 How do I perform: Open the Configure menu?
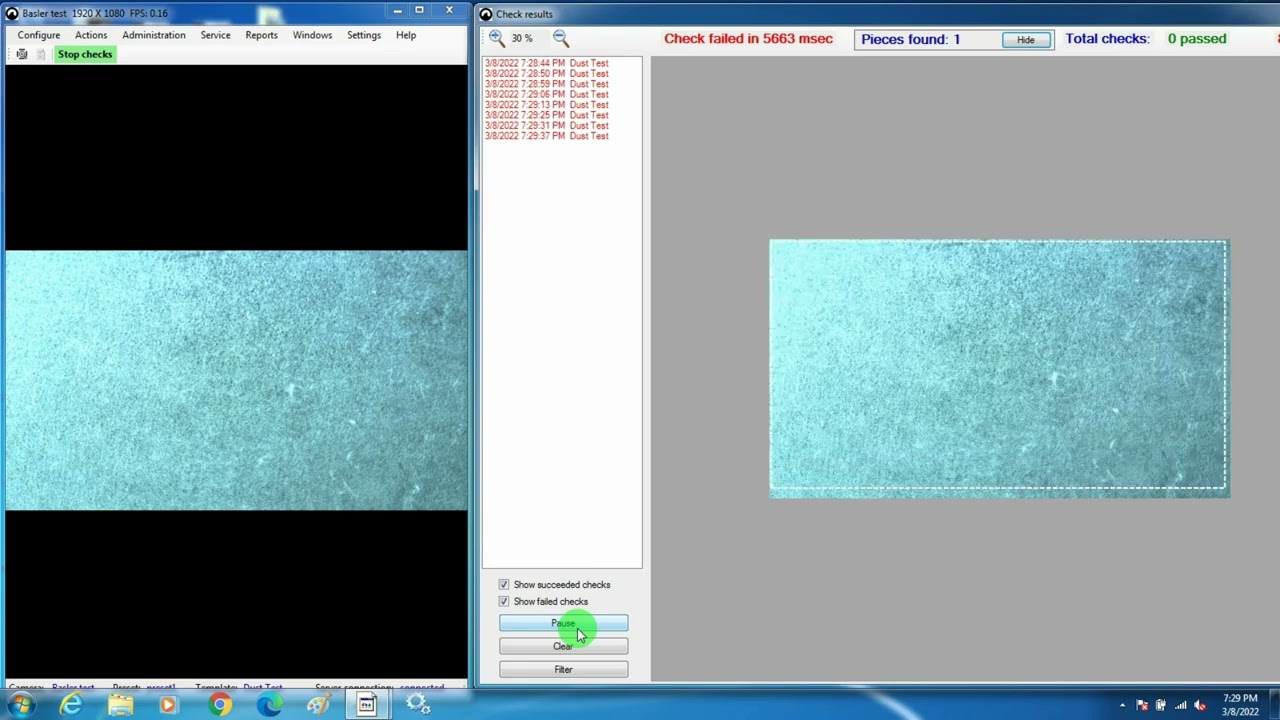(x=39, y=35)
